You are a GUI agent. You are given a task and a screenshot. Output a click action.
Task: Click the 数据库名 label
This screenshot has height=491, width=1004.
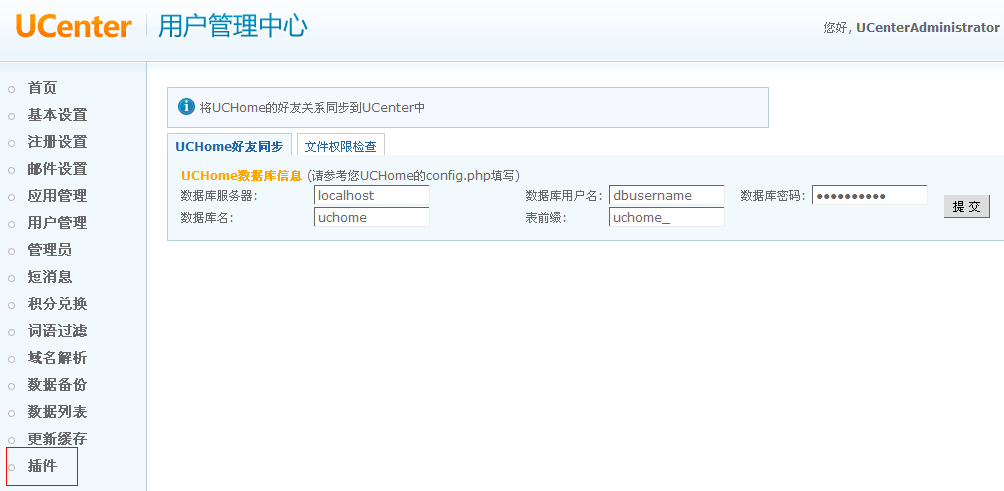tap(207, 218)
